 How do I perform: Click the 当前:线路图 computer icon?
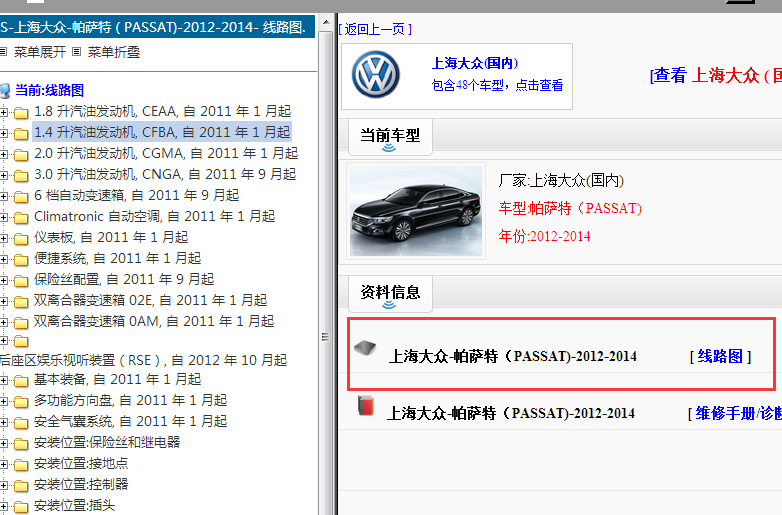[x=5, y=91]
